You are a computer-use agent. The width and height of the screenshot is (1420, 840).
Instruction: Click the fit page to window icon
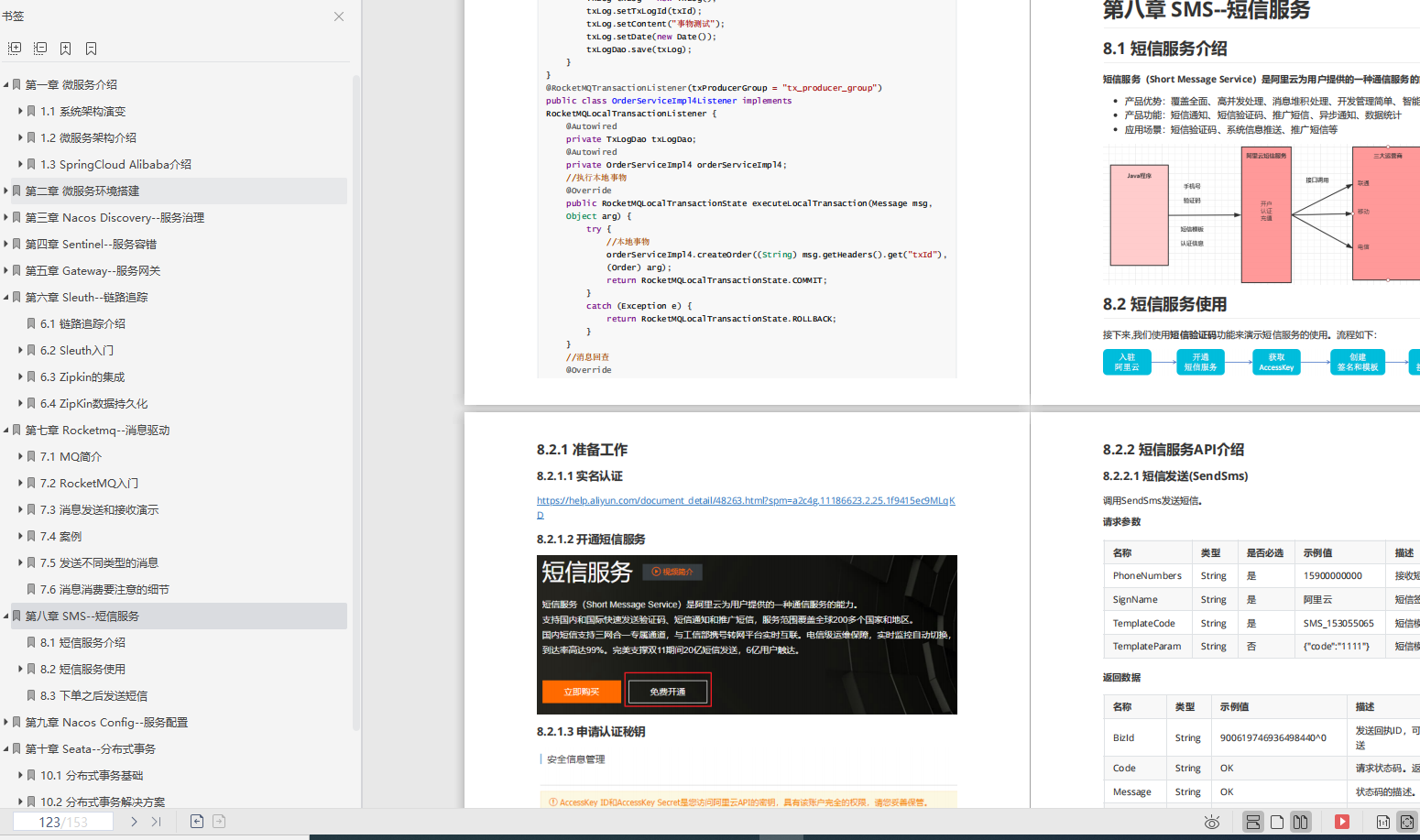coord(1407,822)
